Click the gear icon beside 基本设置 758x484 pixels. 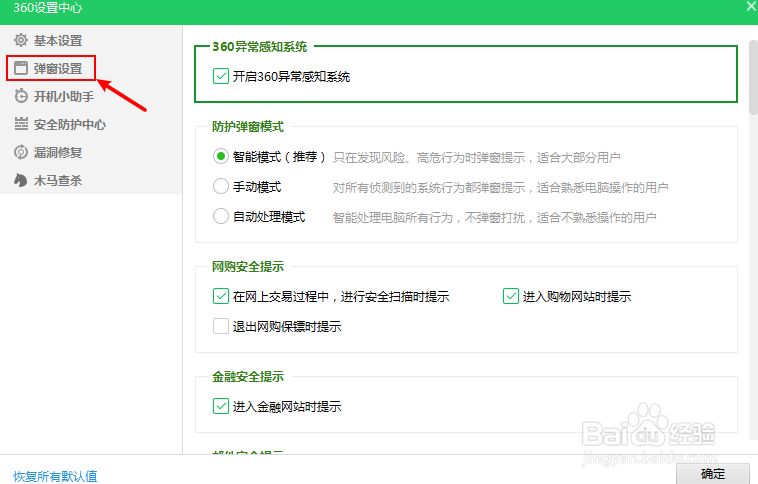[x=21, y=40]
